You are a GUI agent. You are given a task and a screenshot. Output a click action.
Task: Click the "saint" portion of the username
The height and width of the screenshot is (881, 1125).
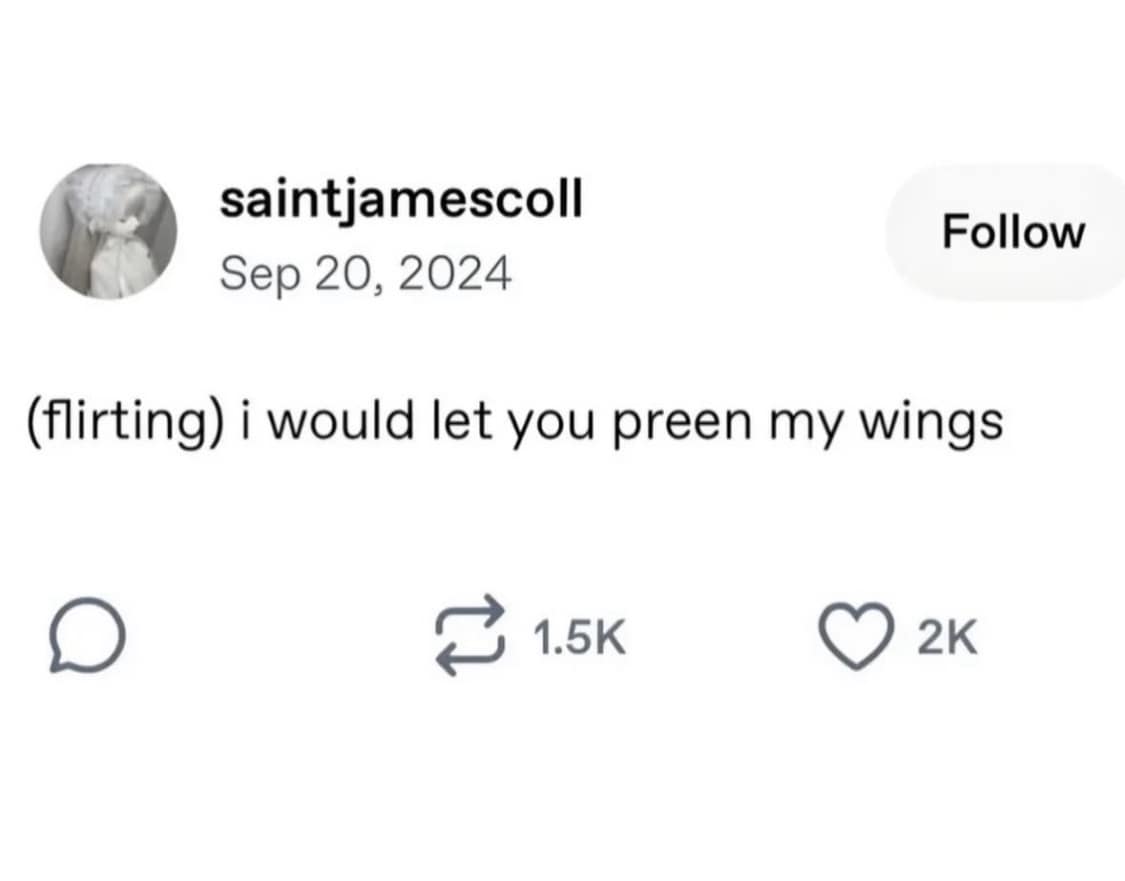click(x=268, y=201)
